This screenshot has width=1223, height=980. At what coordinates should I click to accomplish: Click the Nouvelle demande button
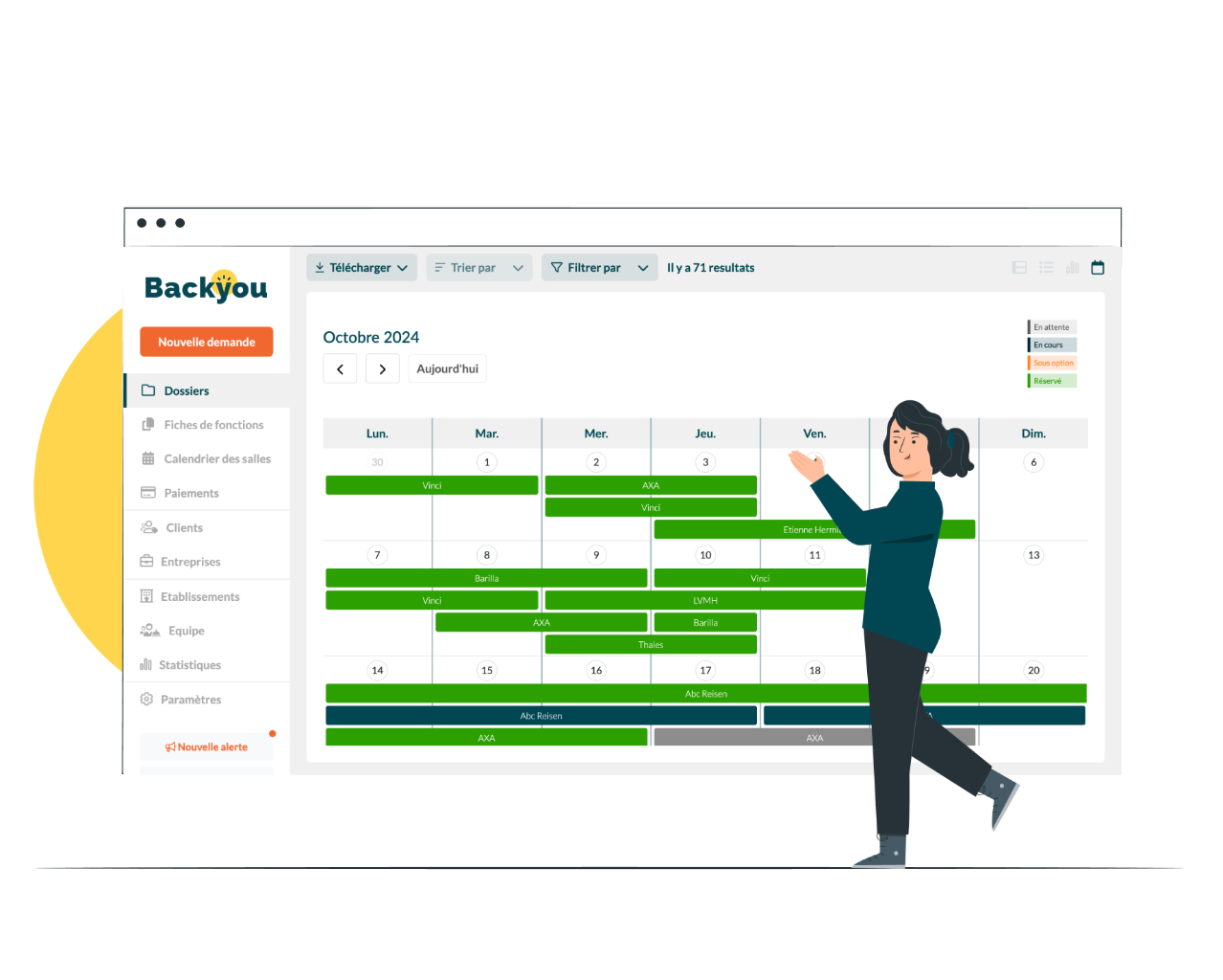coord(207,342)
